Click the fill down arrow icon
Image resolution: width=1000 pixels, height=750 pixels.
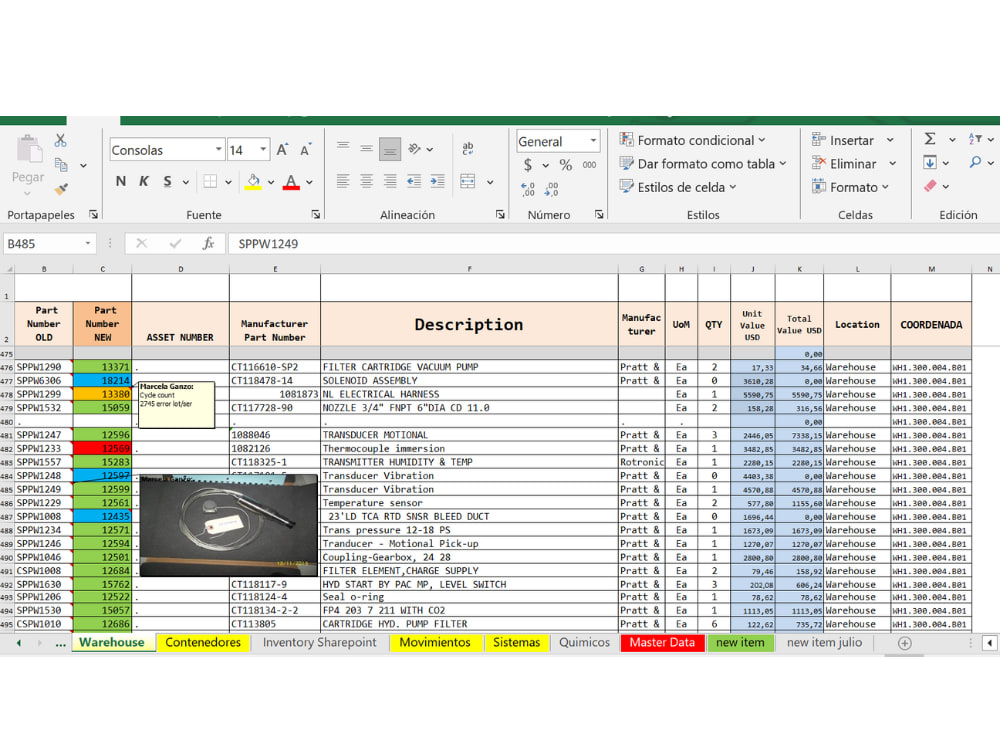pos(930,163)
